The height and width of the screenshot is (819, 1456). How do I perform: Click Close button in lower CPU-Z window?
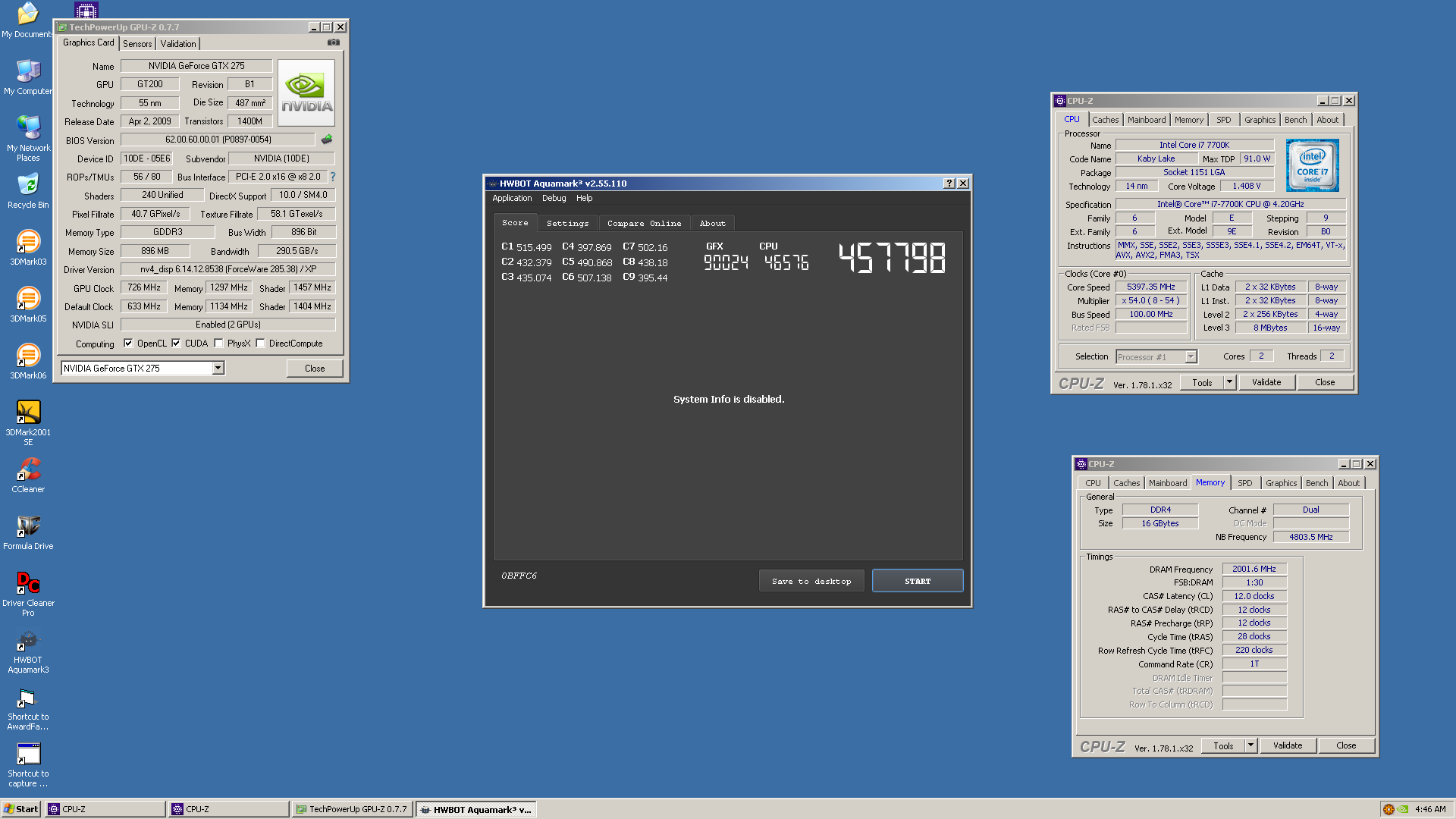pos(1346,745)
